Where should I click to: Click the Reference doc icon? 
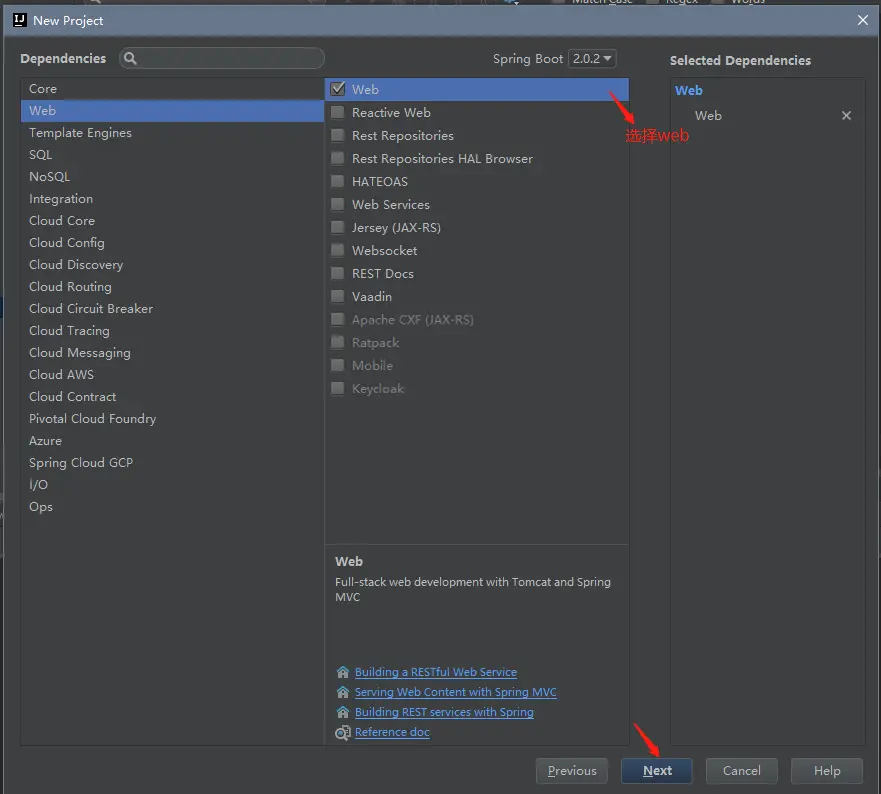(x=343, y=733)
